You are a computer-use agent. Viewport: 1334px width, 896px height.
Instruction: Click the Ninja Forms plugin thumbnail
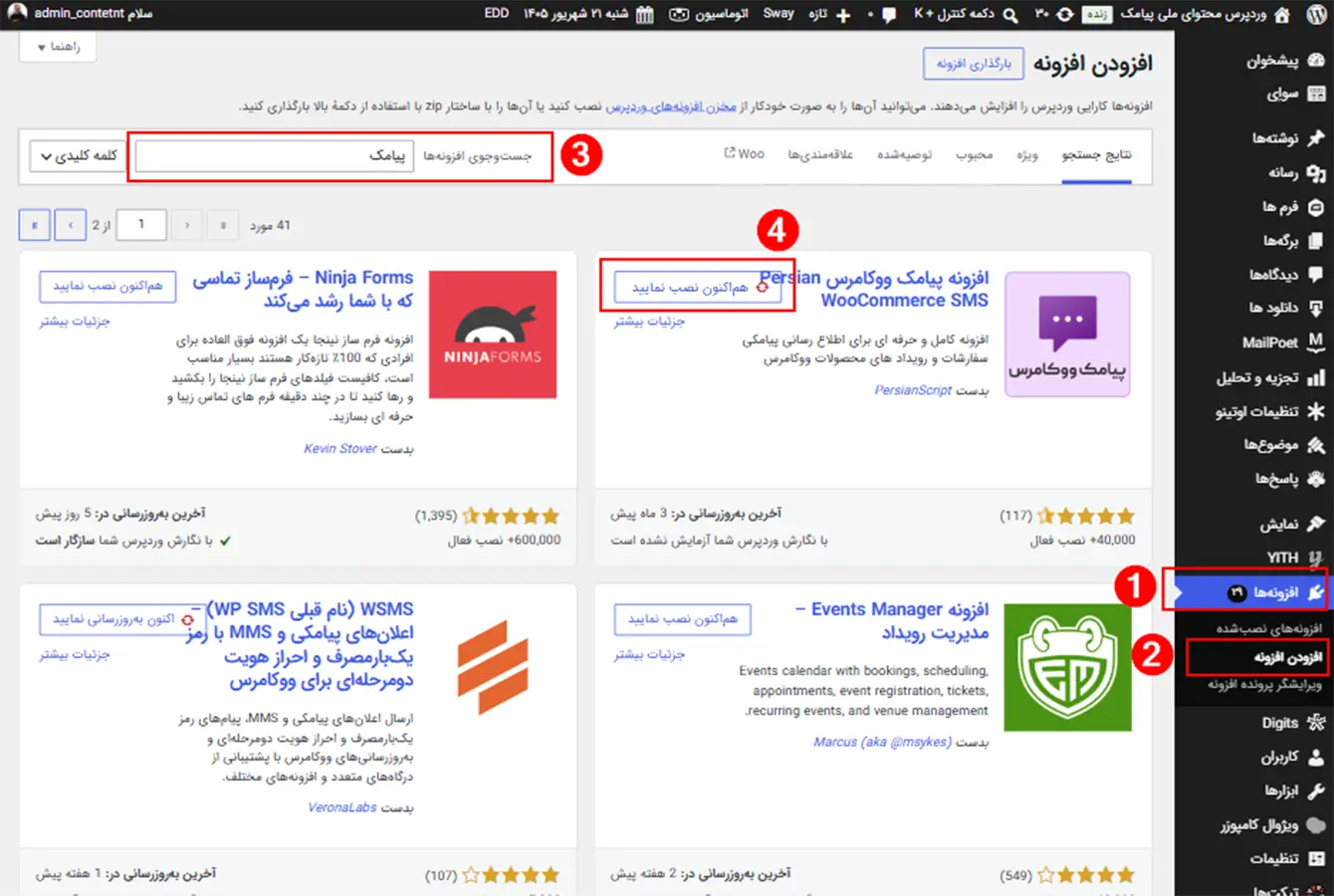pyautogui.click(x=493, y=335)
